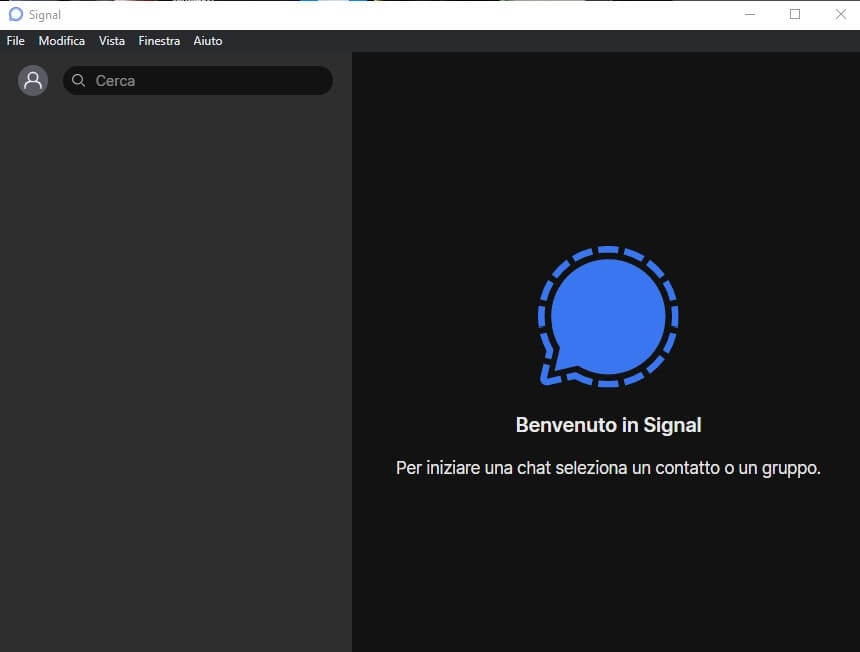Click the 'Benvenuto in Signal' heading

tap(608, 425)
